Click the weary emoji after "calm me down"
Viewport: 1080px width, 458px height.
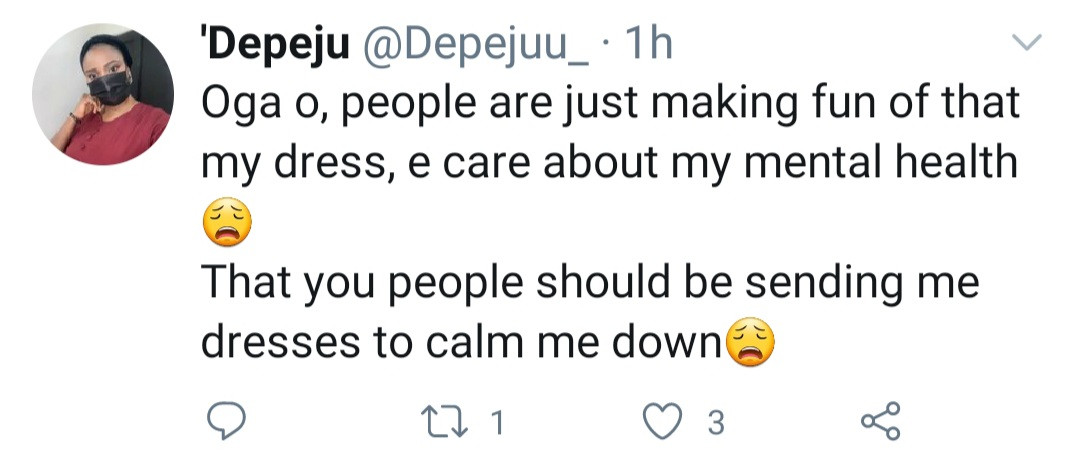[750, 345]
